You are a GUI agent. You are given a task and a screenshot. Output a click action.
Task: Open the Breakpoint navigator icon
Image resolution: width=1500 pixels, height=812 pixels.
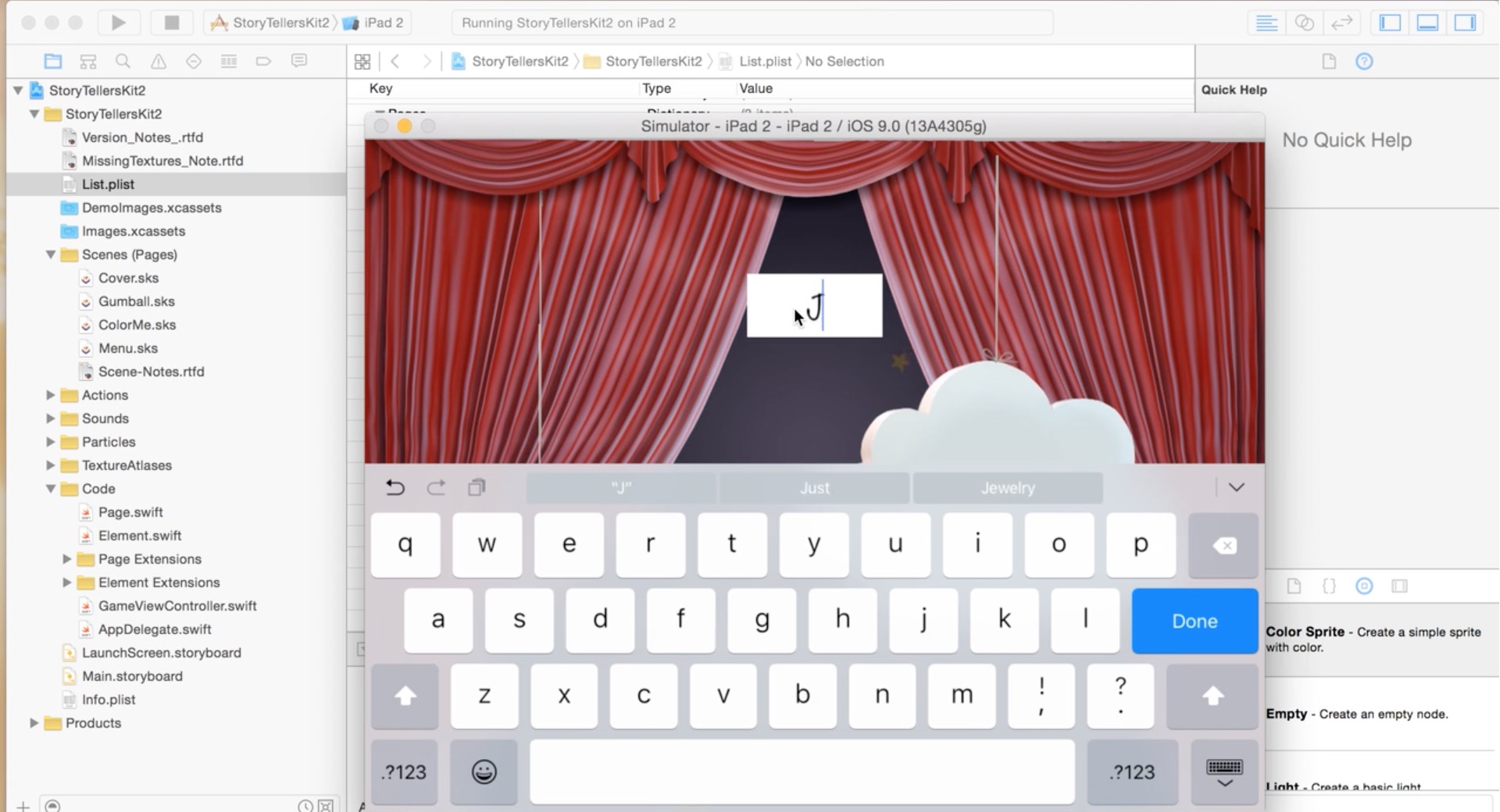click(263, 61)
